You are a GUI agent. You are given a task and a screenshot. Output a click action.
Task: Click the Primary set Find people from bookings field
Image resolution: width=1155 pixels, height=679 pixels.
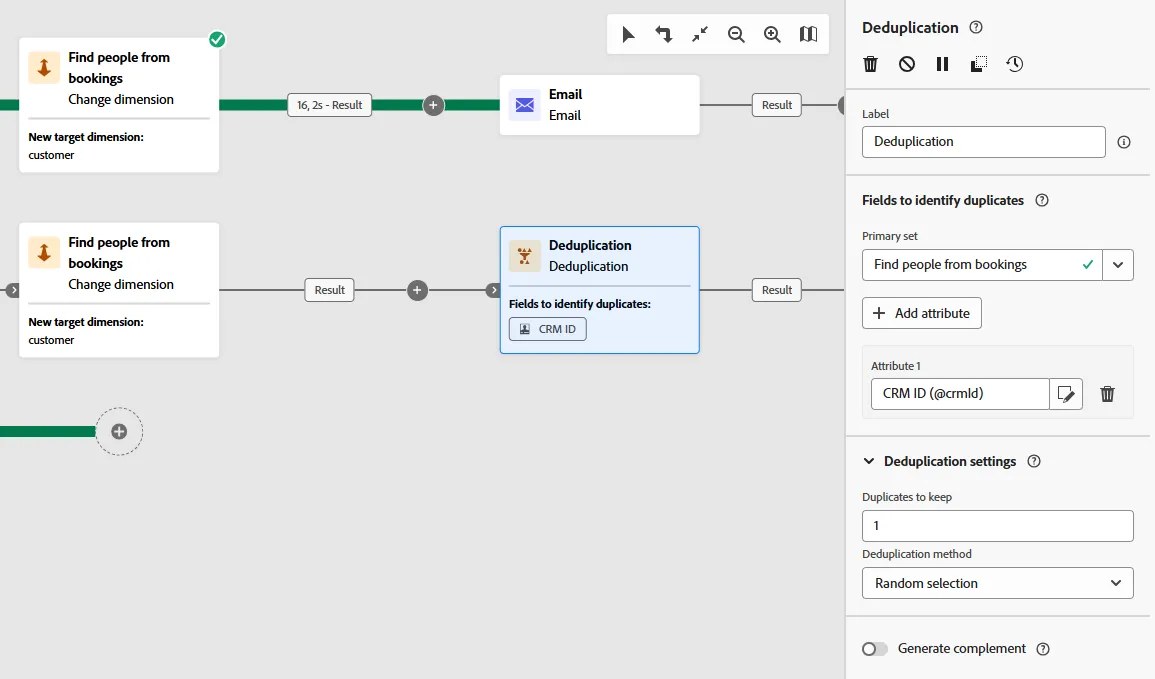[x=982, y=265]
